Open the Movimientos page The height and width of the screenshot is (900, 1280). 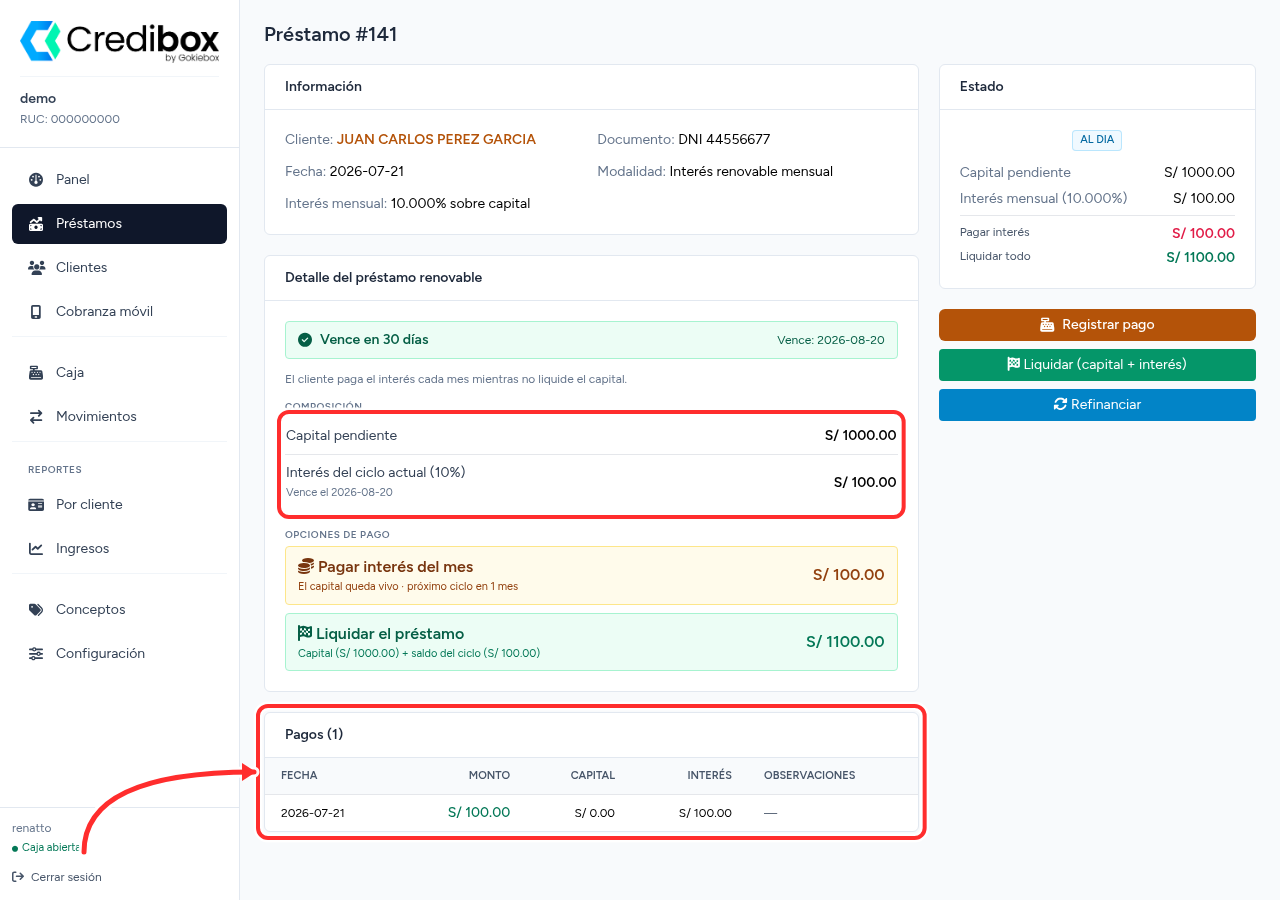pos(119,417)
